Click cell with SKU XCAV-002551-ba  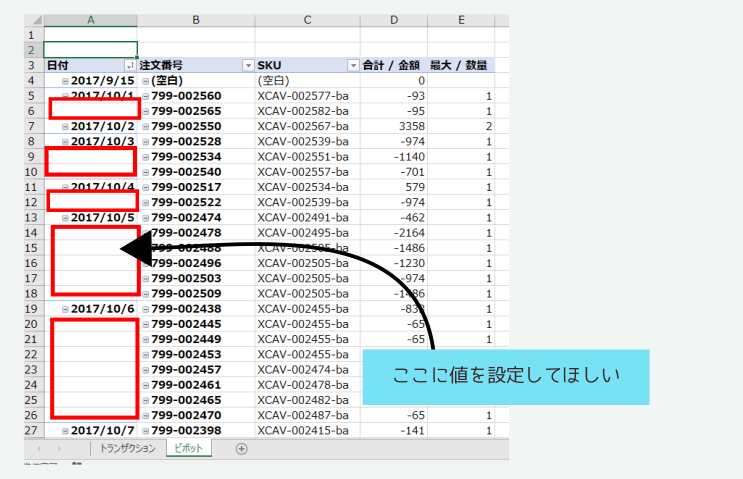pyautogui.click(x=308, y=157)
